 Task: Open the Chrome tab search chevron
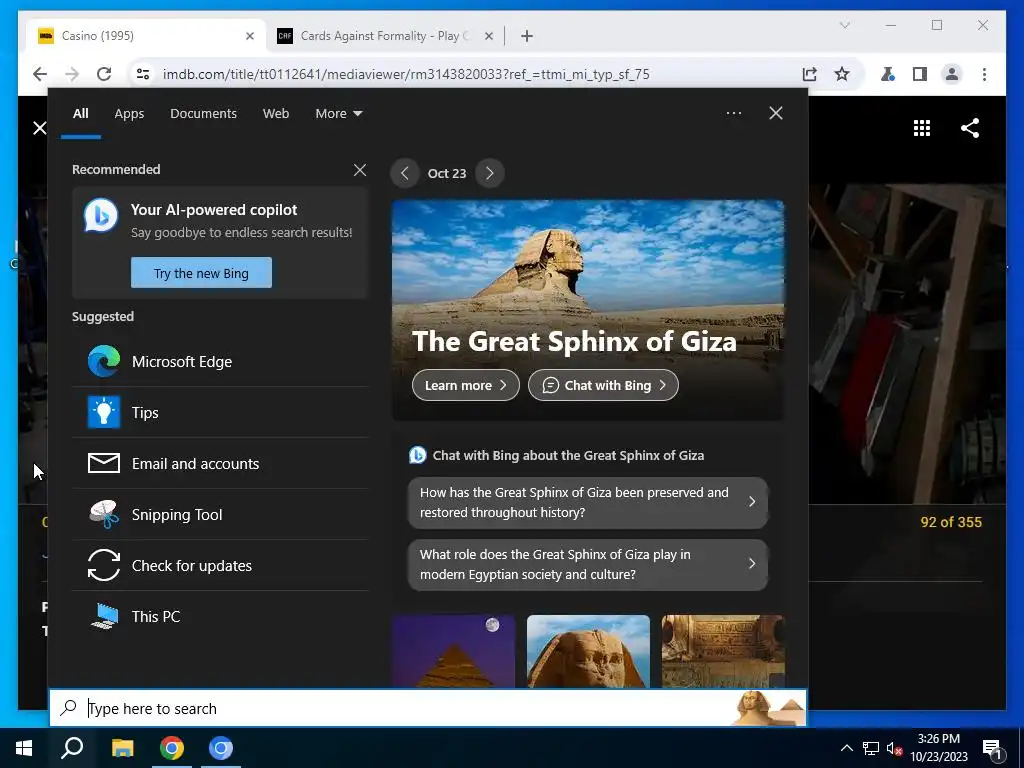point(844,25)
